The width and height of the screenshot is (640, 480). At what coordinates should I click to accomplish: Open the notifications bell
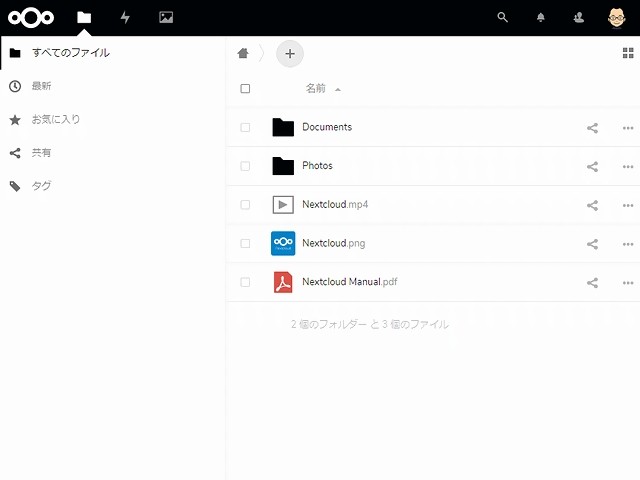[541, 17]
